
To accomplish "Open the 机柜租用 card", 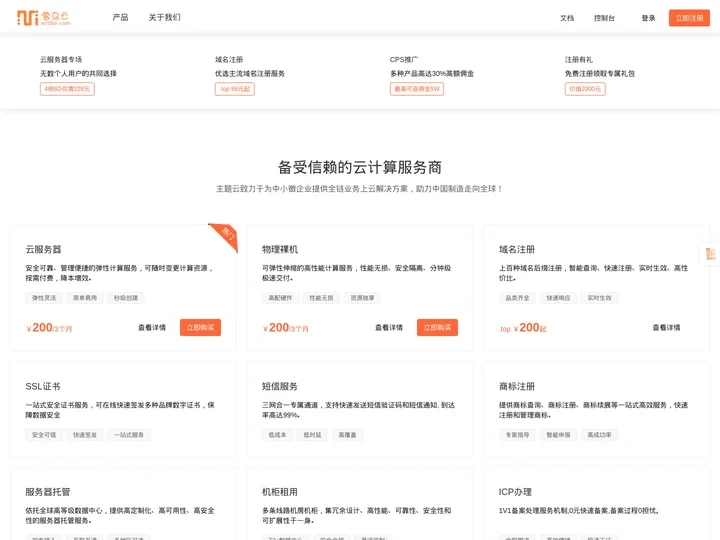I will coord(360,504).
